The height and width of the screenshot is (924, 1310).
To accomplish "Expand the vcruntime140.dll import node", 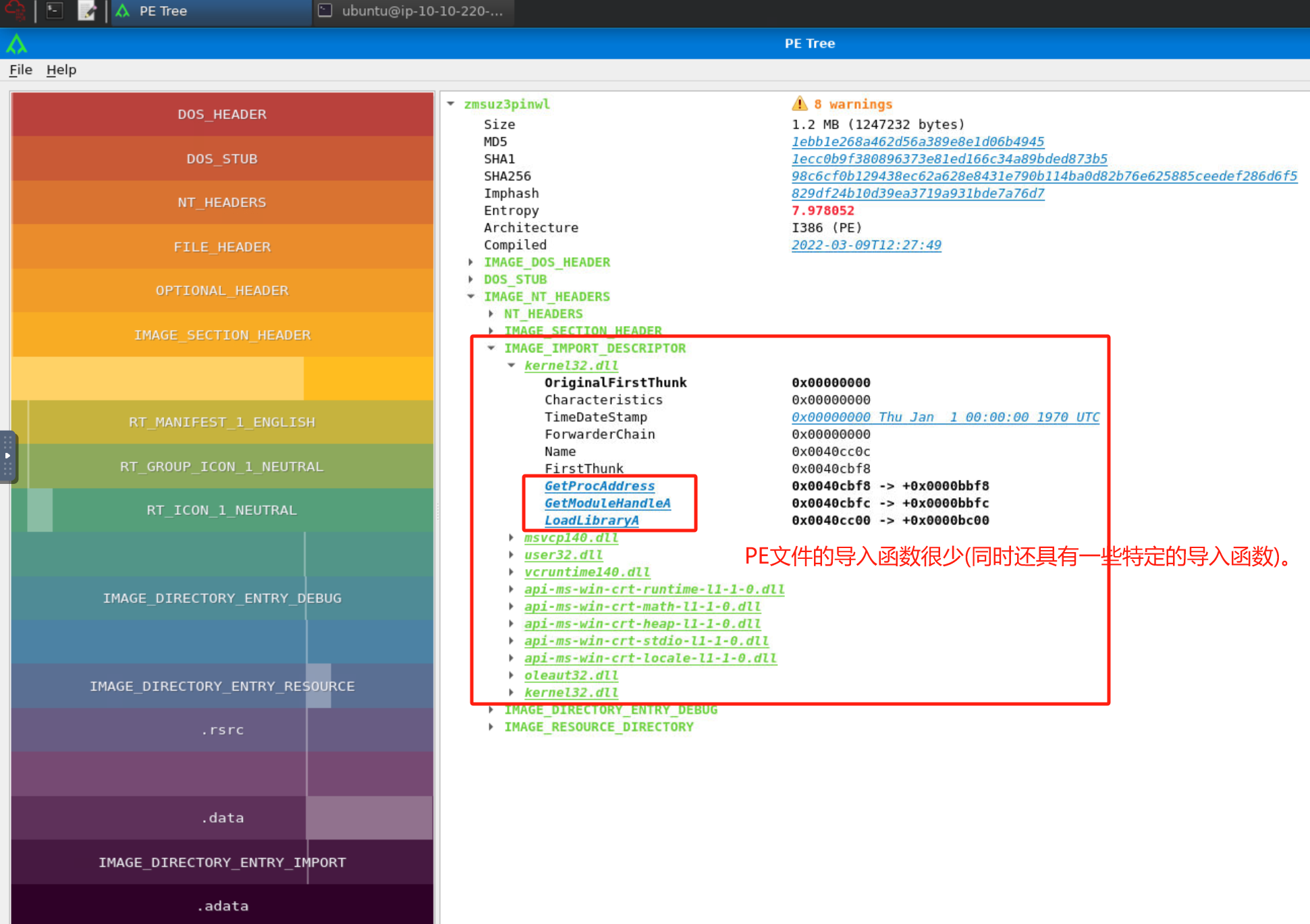I will (512, 572).
